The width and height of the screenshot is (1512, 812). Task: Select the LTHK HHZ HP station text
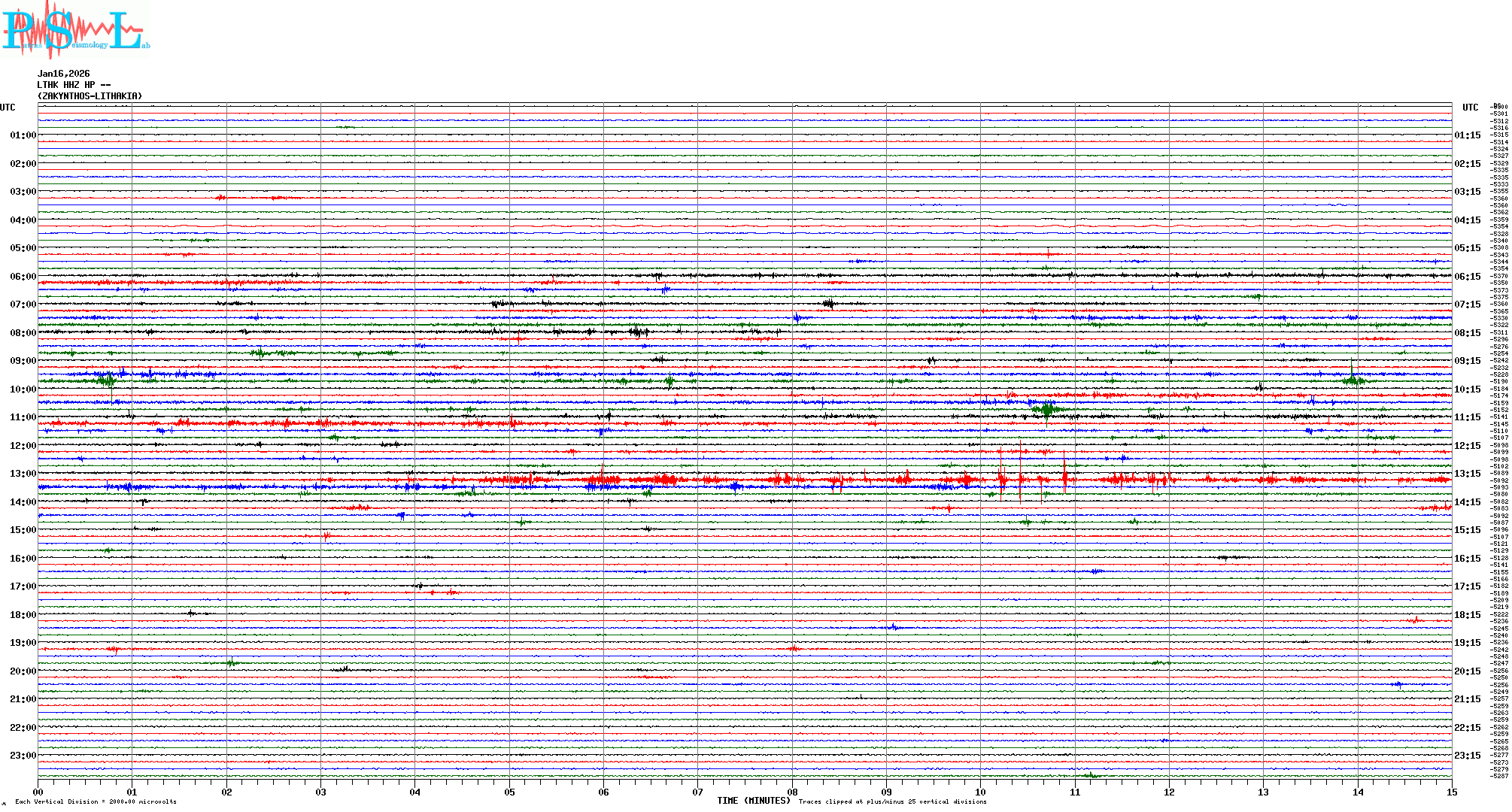pyautogui.click(x=74, y=85)
